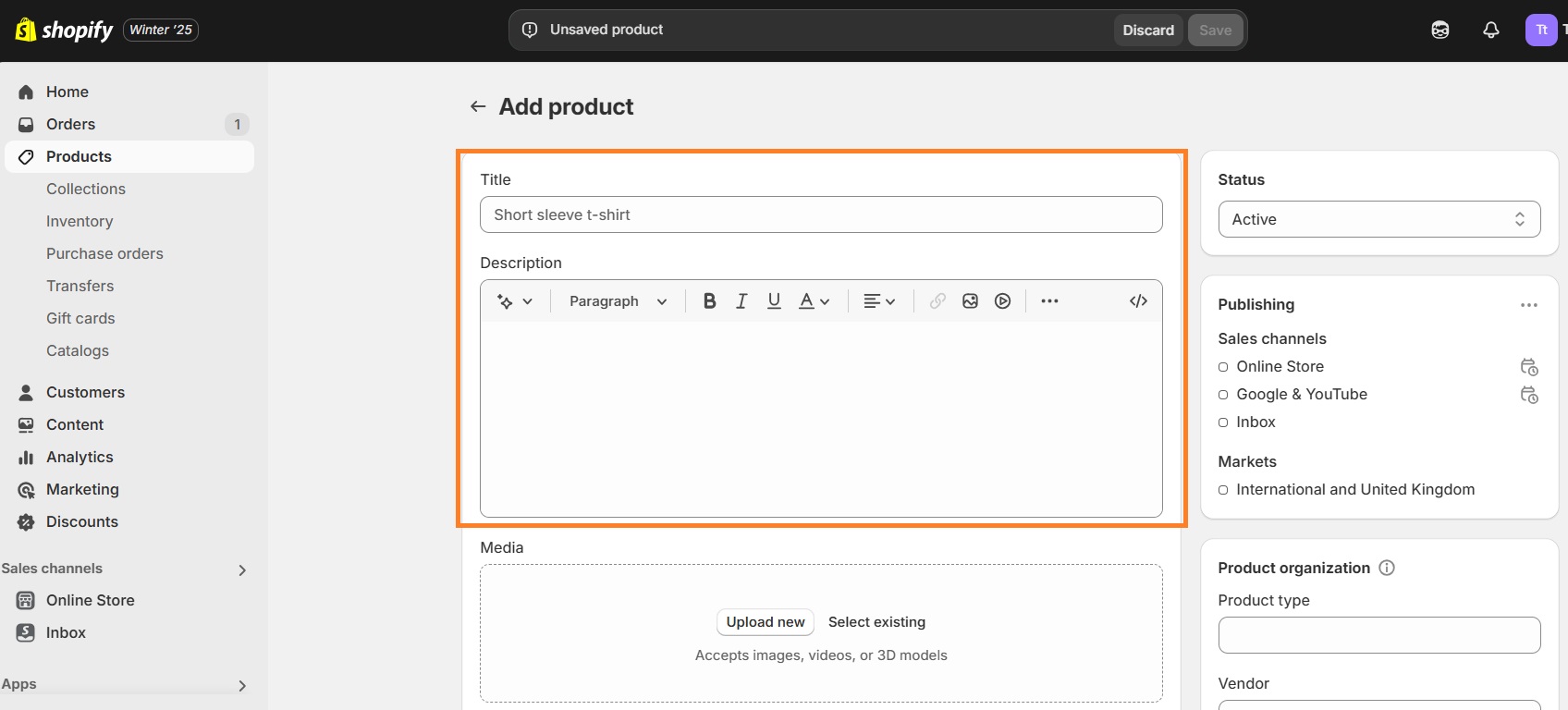Expand the Apps section
Viewport: 1568px width, 710px height.
click(242, 686)
